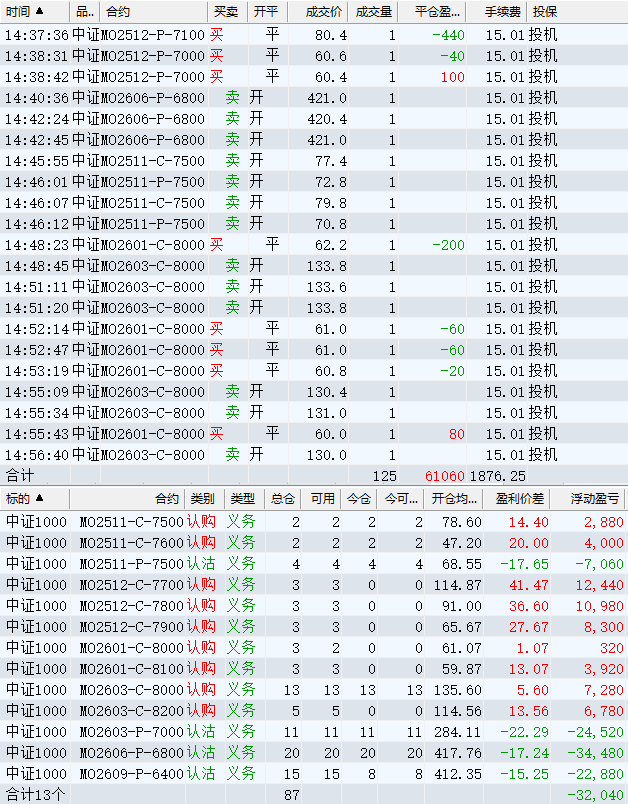
Task: Sort trades by 手续费 column header
Action: (502, 12)
